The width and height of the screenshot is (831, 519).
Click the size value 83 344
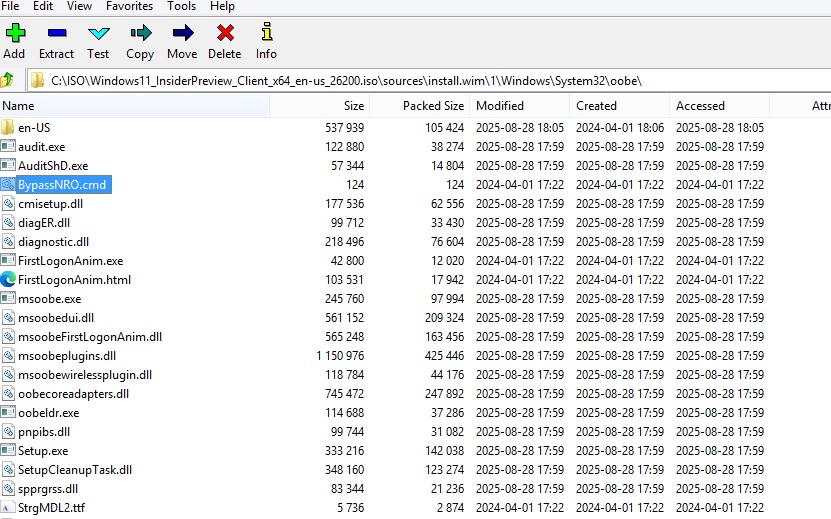348,489
